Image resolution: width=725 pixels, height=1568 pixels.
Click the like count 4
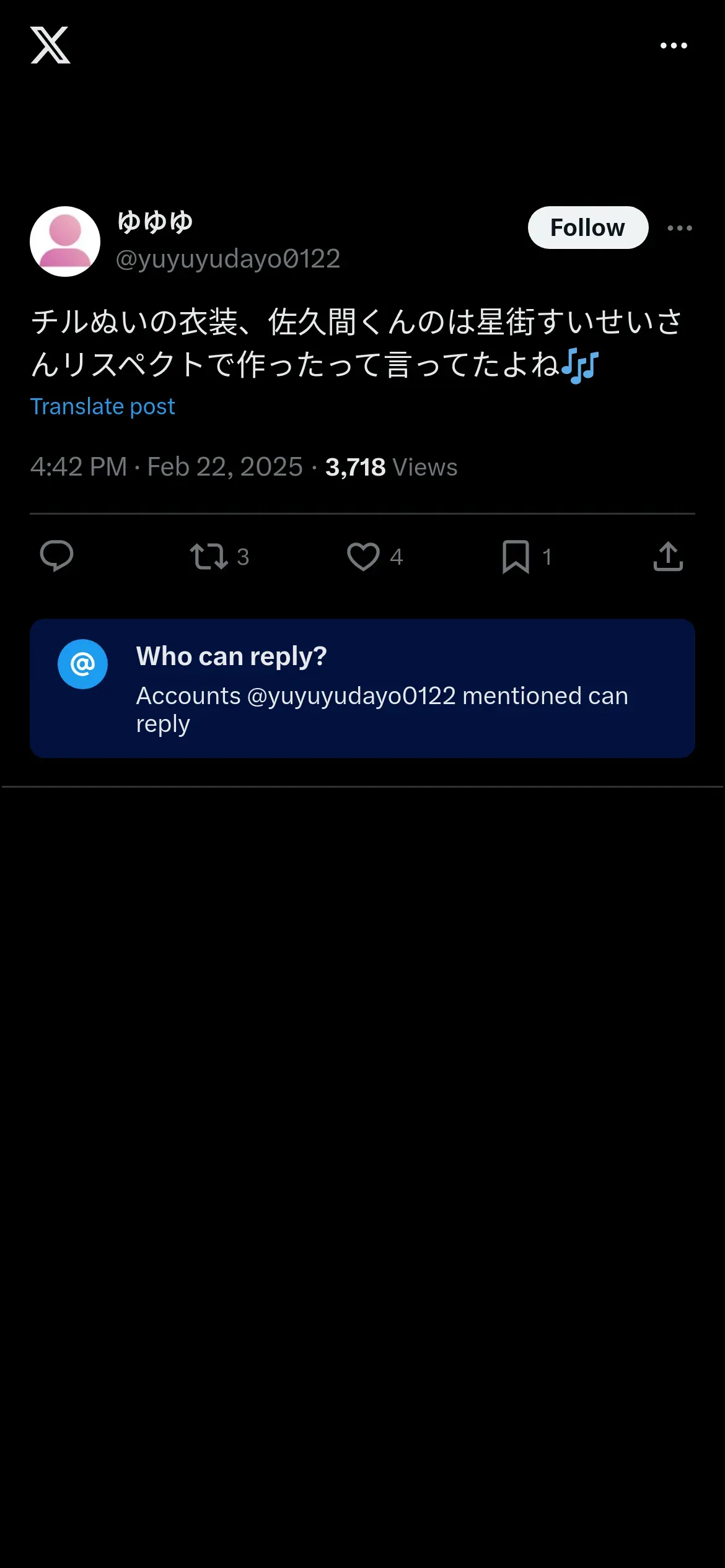(x=397, y=557)
